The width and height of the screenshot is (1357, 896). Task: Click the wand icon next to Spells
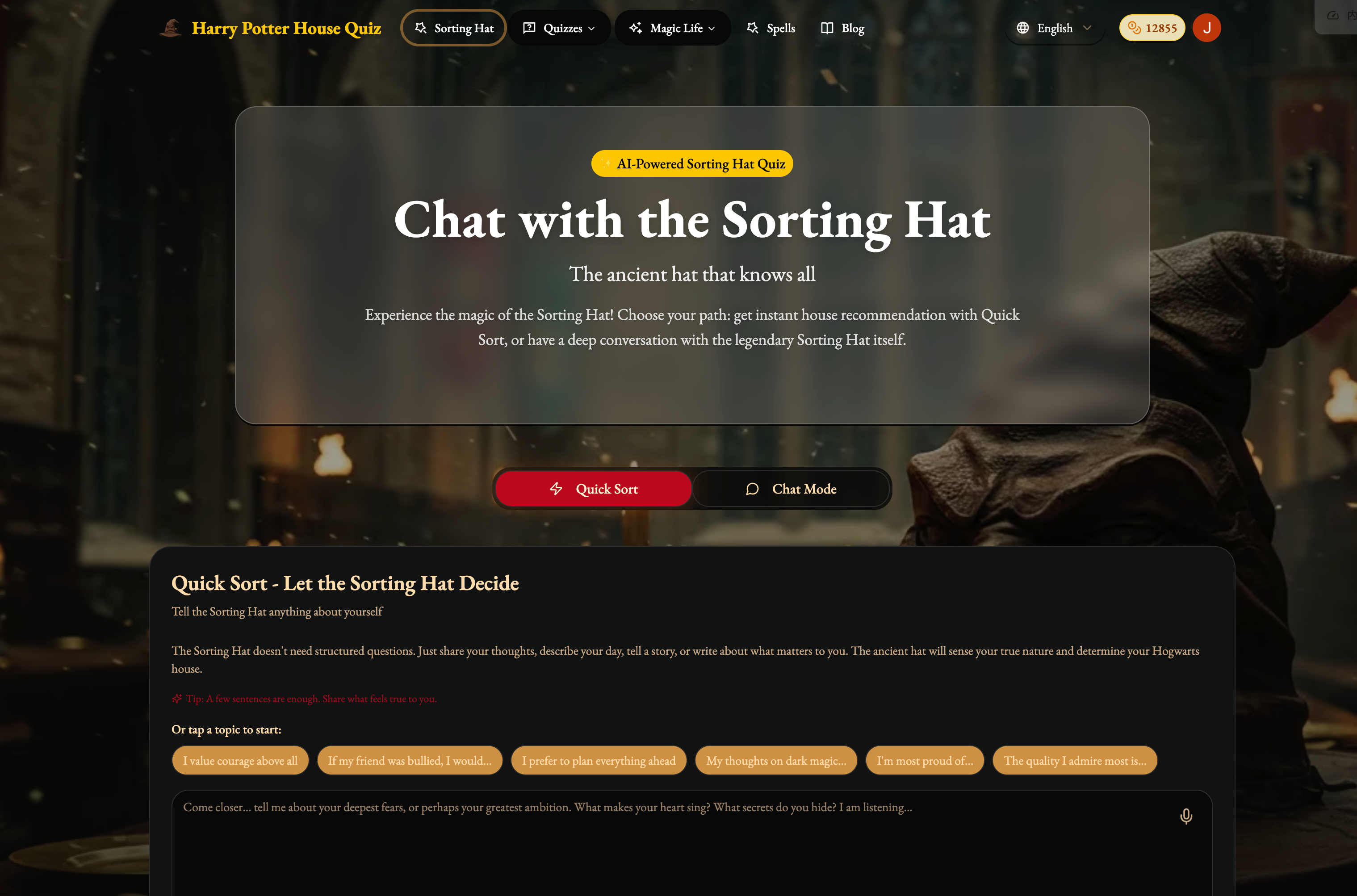coord(753,28)
